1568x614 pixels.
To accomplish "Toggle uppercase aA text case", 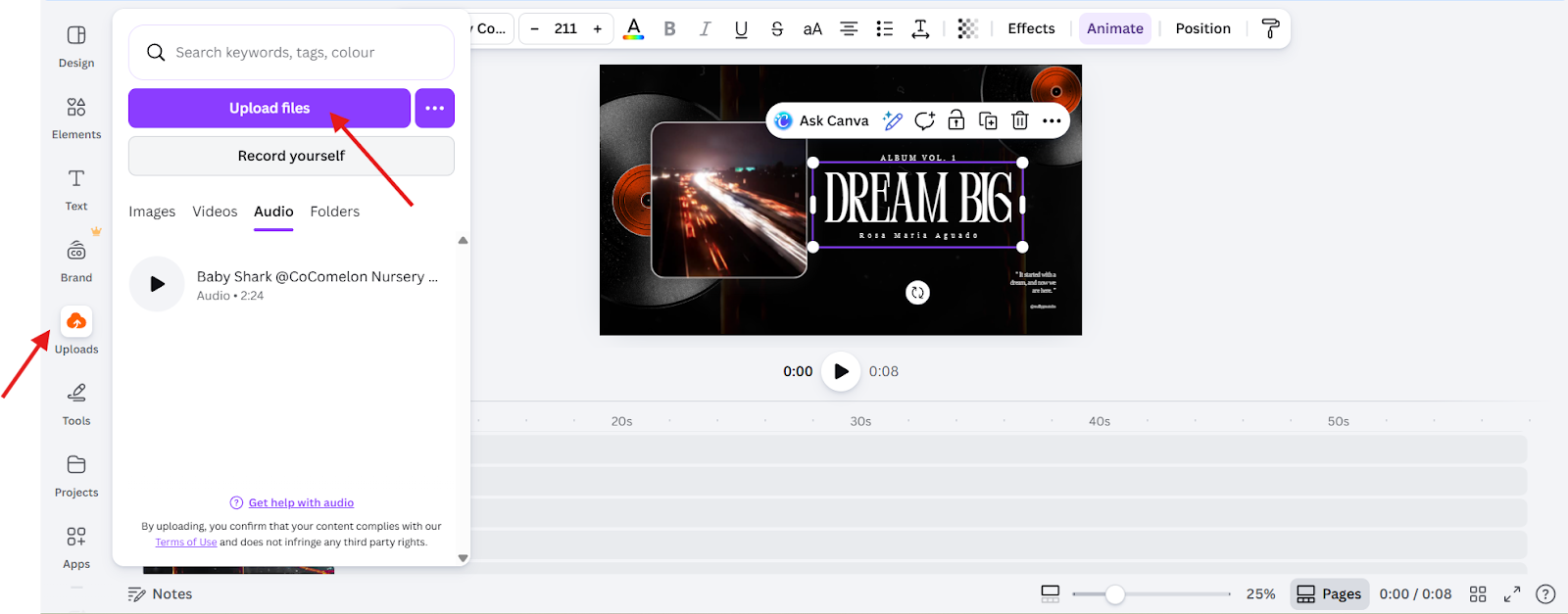I will (812, 28).
